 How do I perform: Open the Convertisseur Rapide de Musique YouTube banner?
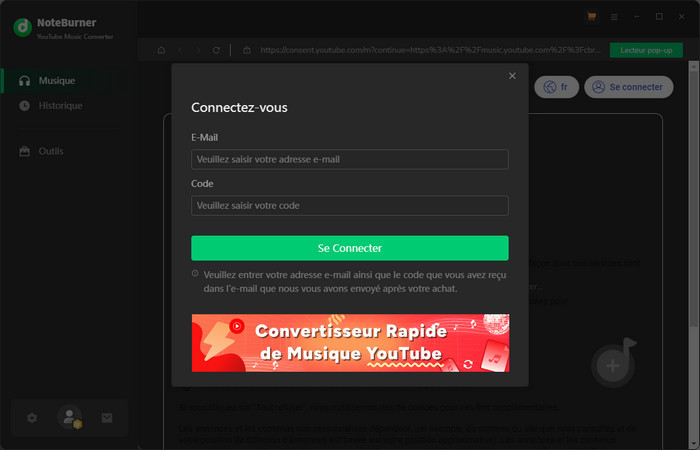pos(350,343)
